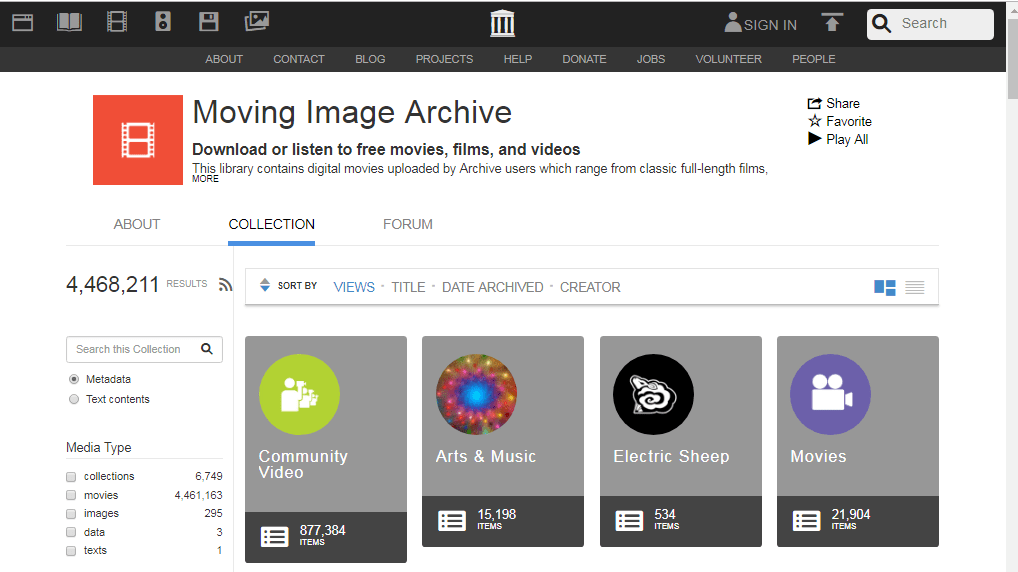Open the Texts book icon
This screenshot has width=1018, height=572.
click(69, 22)
